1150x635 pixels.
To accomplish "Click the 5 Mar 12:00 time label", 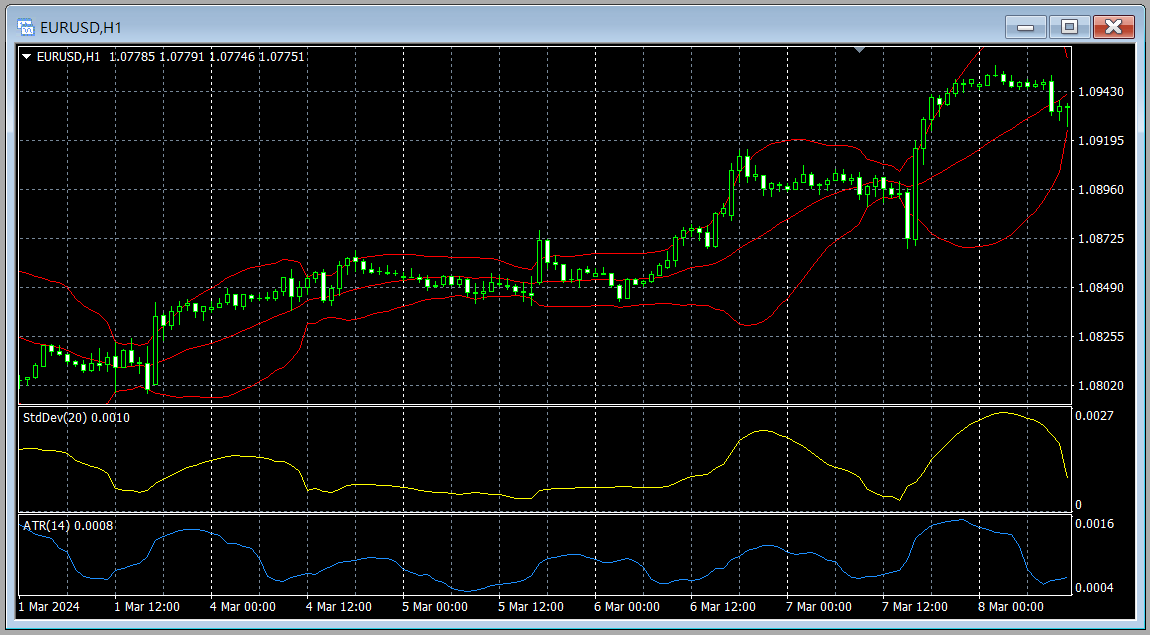I will [531, 607].
